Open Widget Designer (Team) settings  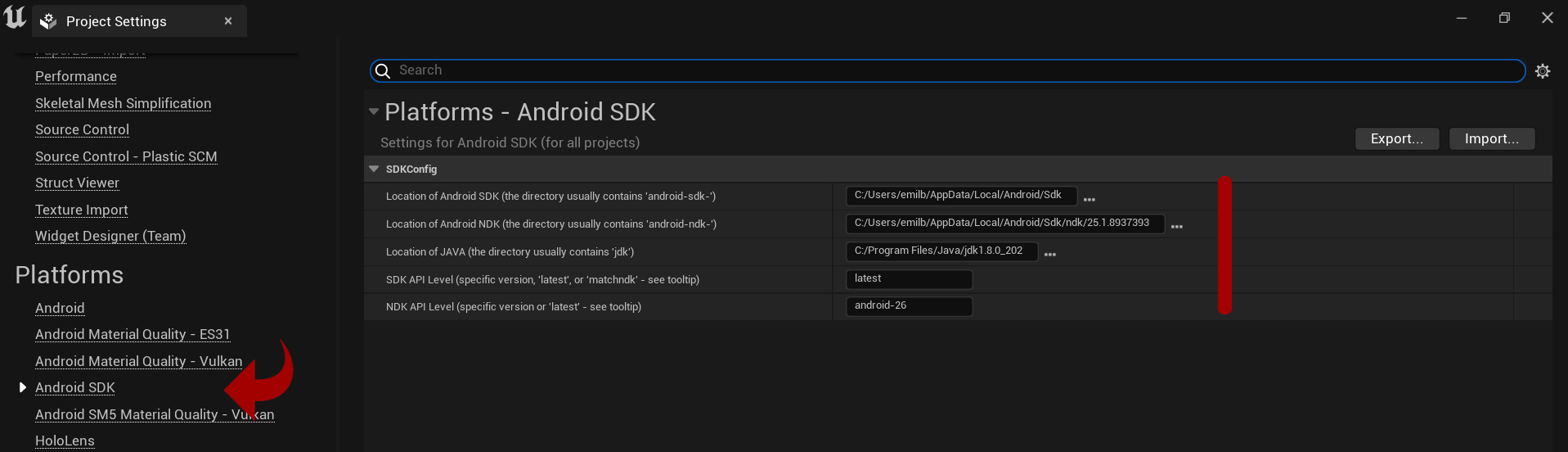tap(110, 236)
